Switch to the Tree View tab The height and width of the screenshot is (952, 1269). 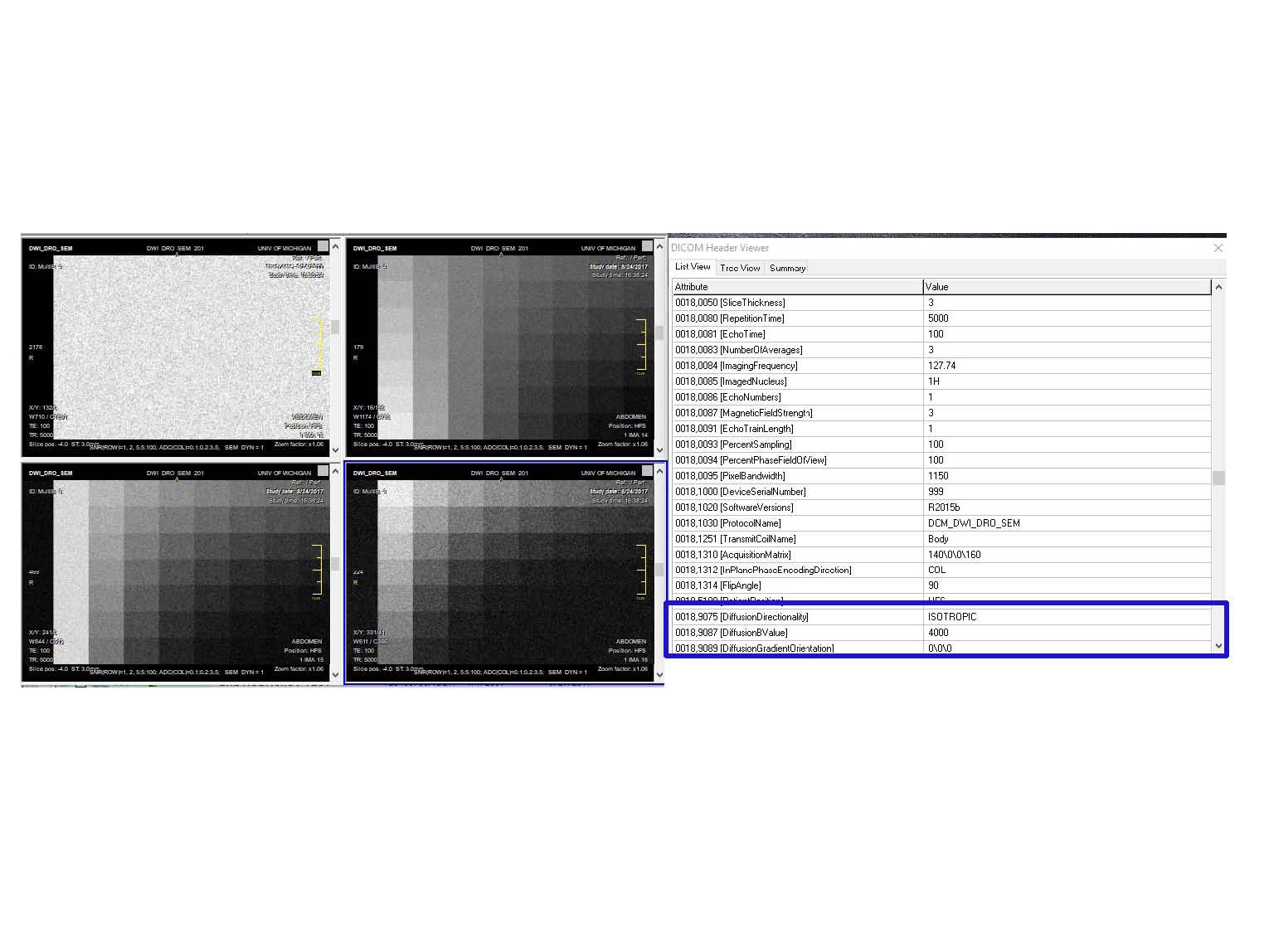click(740, 268)
